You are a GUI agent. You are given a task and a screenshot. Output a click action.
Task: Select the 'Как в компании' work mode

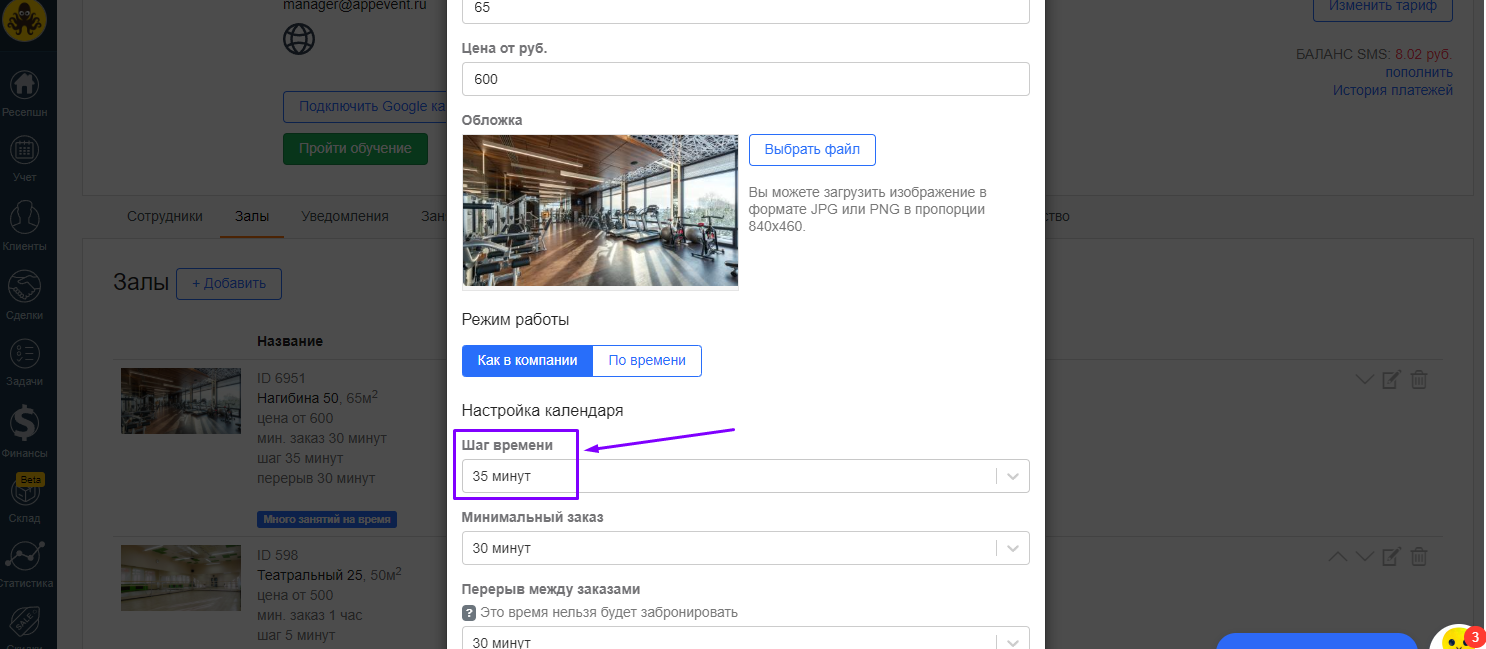point(527,361)
